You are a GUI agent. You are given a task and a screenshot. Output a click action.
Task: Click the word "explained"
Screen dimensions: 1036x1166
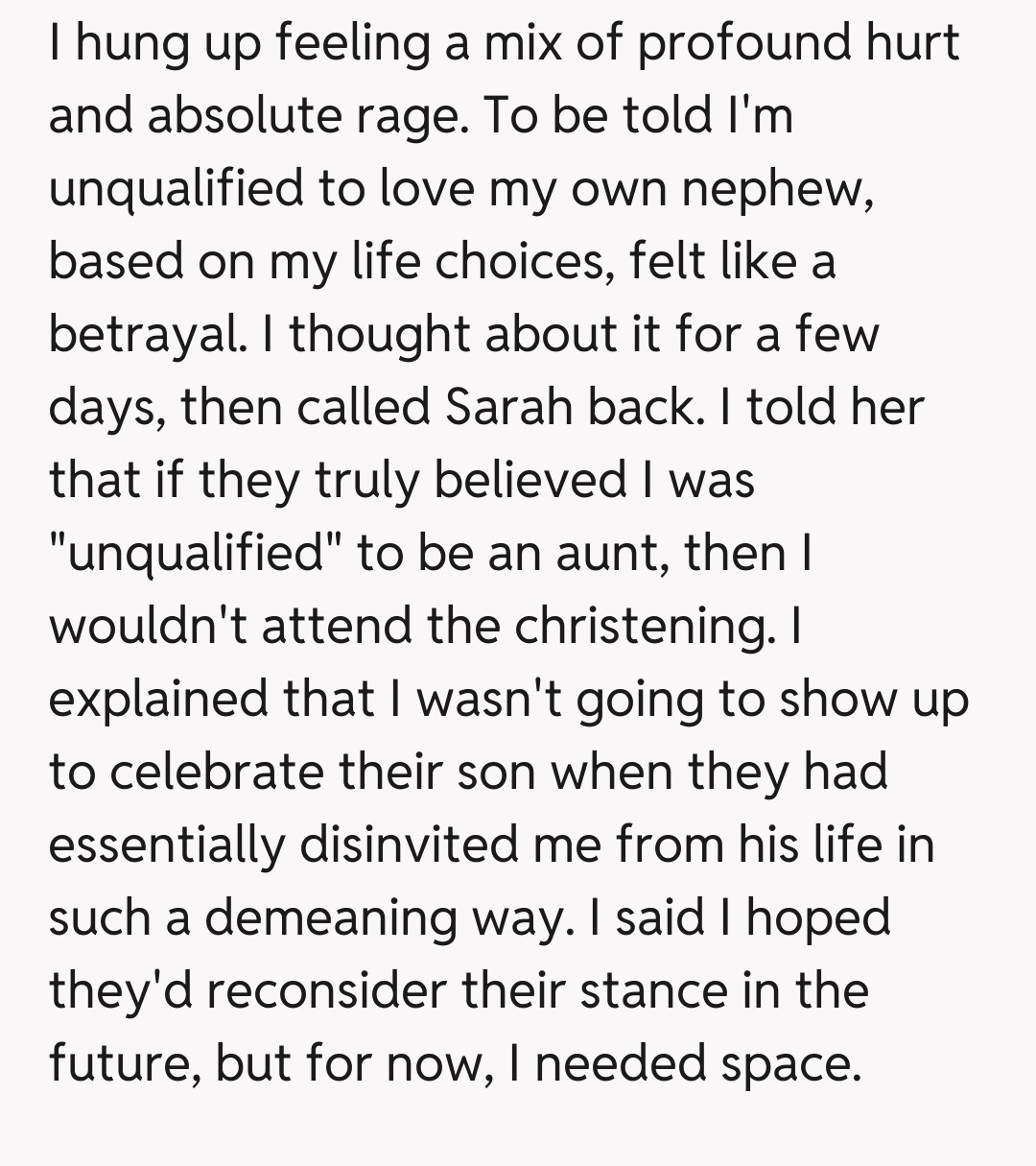(157, 699)
